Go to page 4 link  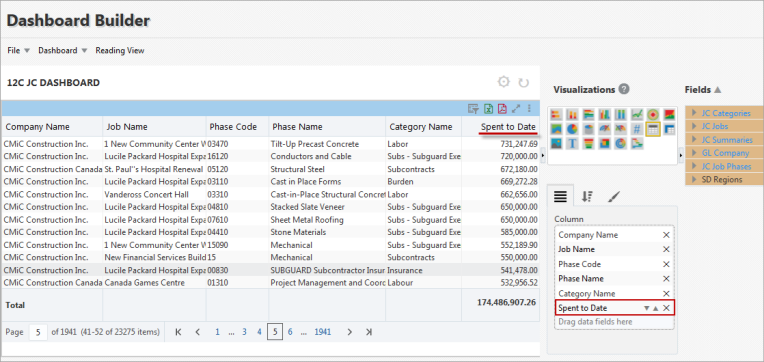[259, 332]
